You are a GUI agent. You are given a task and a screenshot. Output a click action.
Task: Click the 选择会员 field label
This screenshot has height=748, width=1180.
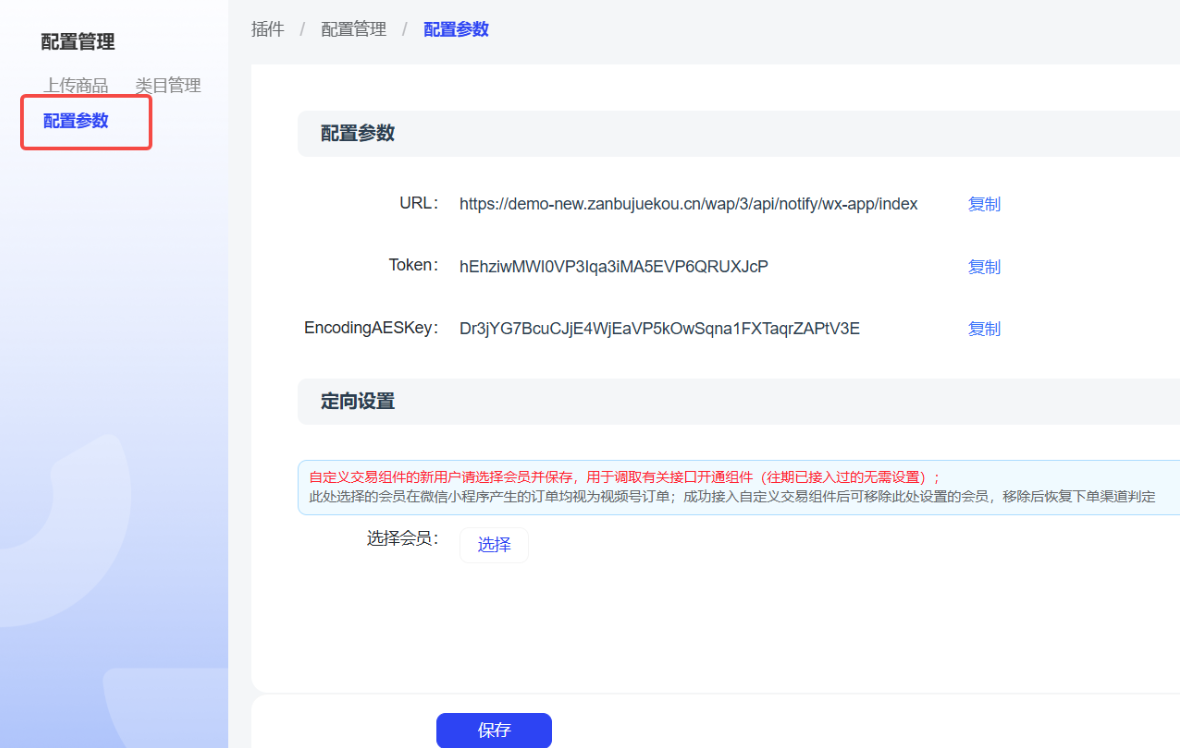(x=402, y=539)
